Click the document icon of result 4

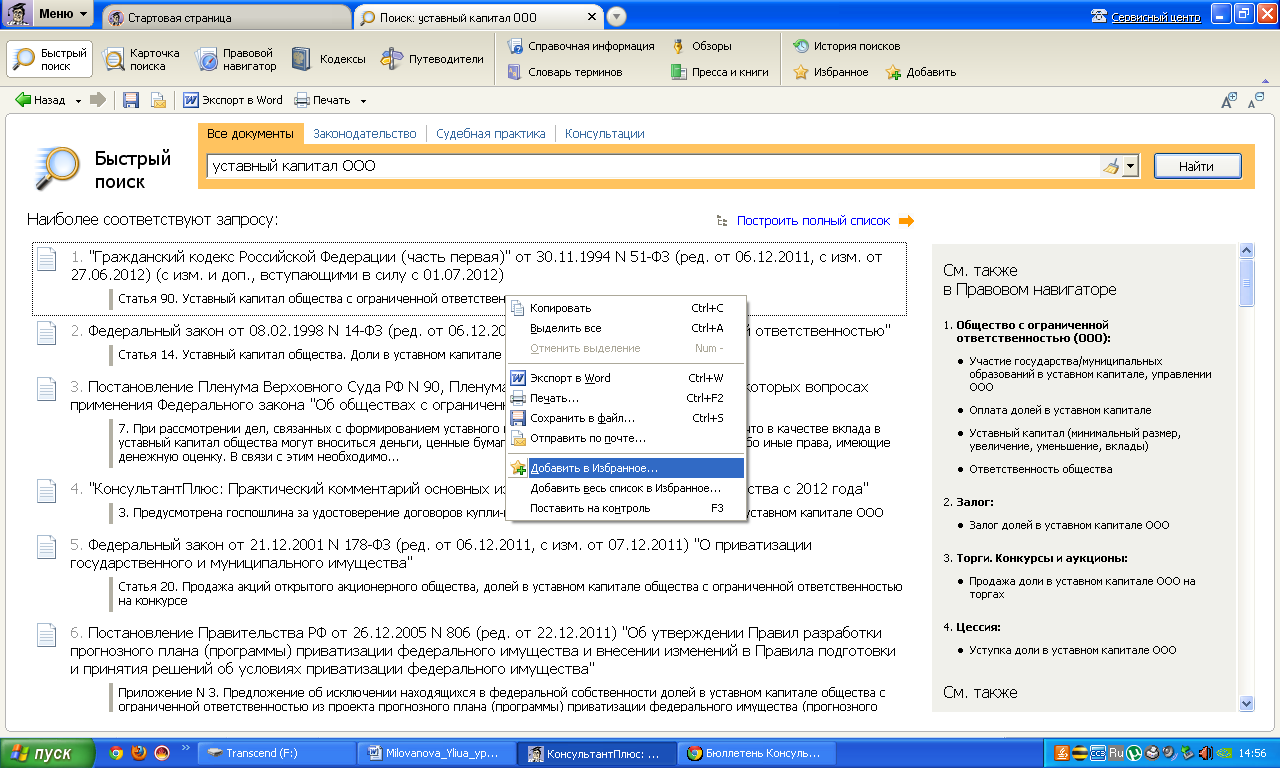[x=46, y=492]
